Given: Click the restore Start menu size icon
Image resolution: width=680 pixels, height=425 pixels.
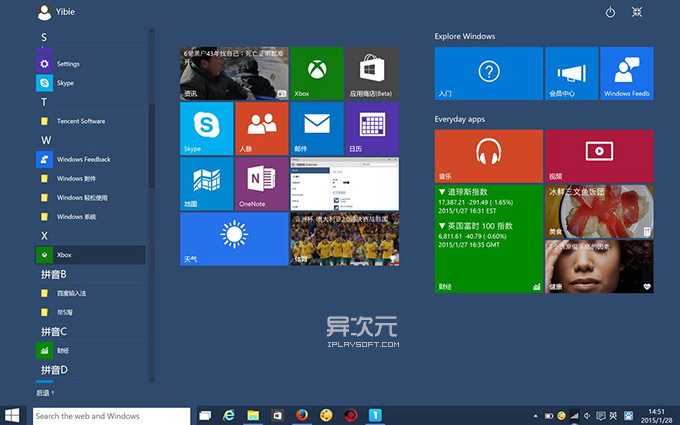Looking at the screenshot, I should coord(637,12).
